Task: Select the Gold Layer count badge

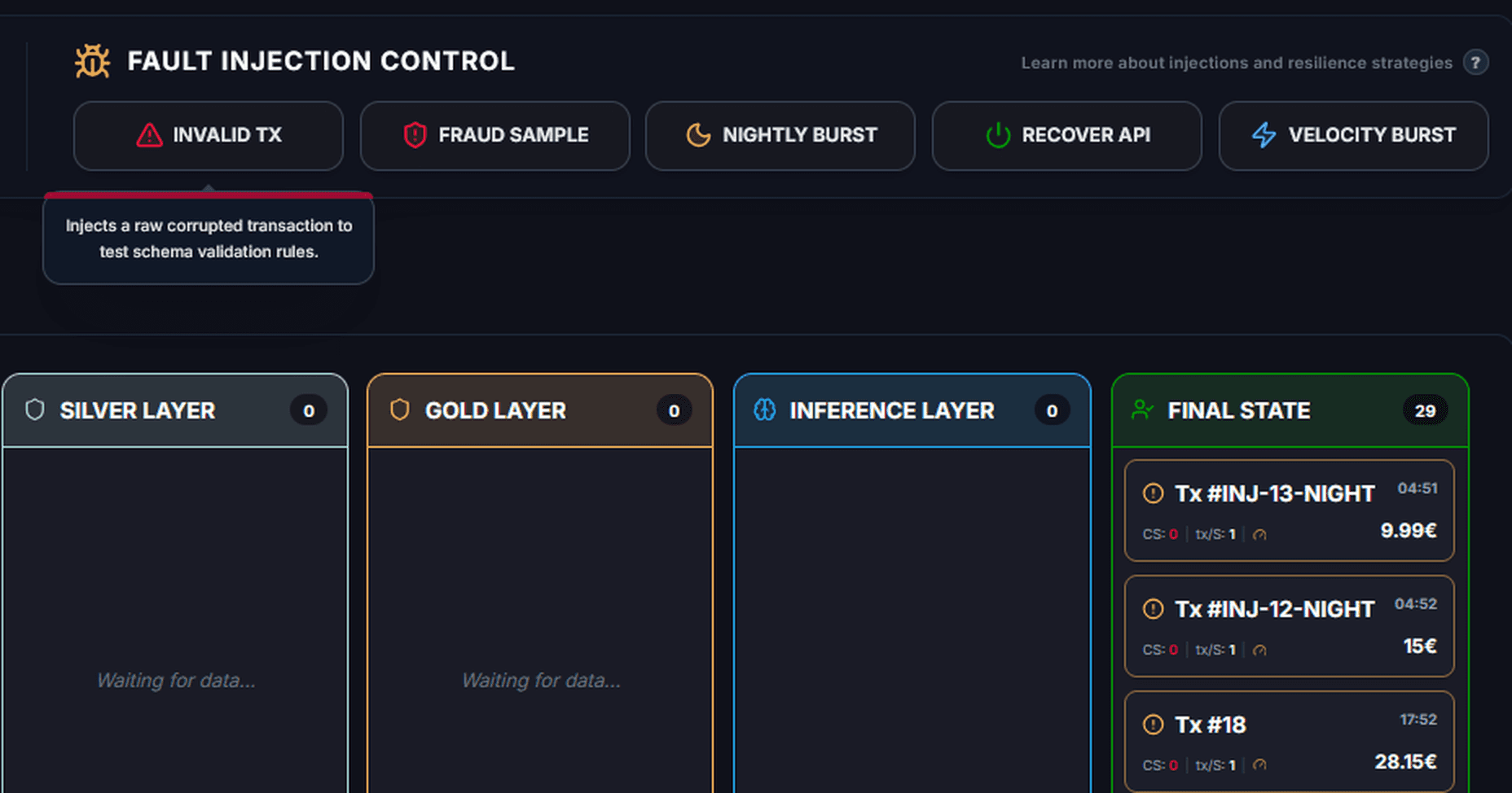Action: [x=674, y=411]
